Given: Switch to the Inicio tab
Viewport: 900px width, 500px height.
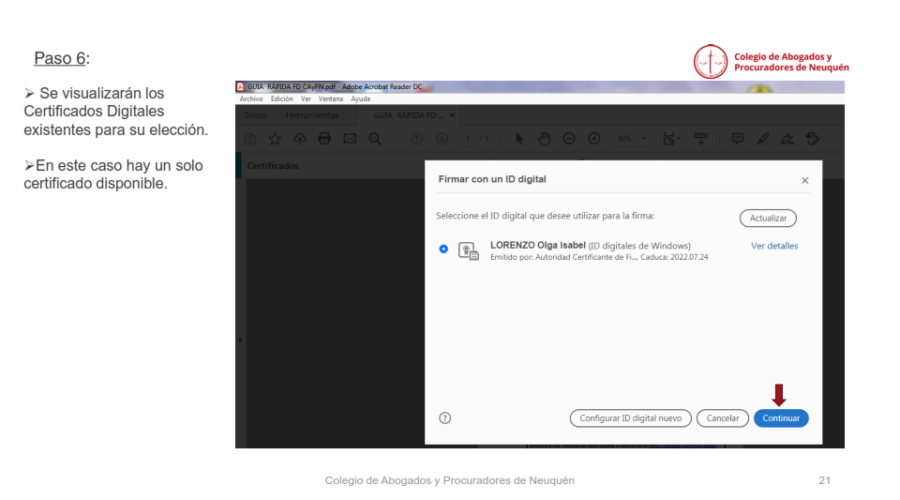Looking at the screenshot, I should click(x=255, y=115).
